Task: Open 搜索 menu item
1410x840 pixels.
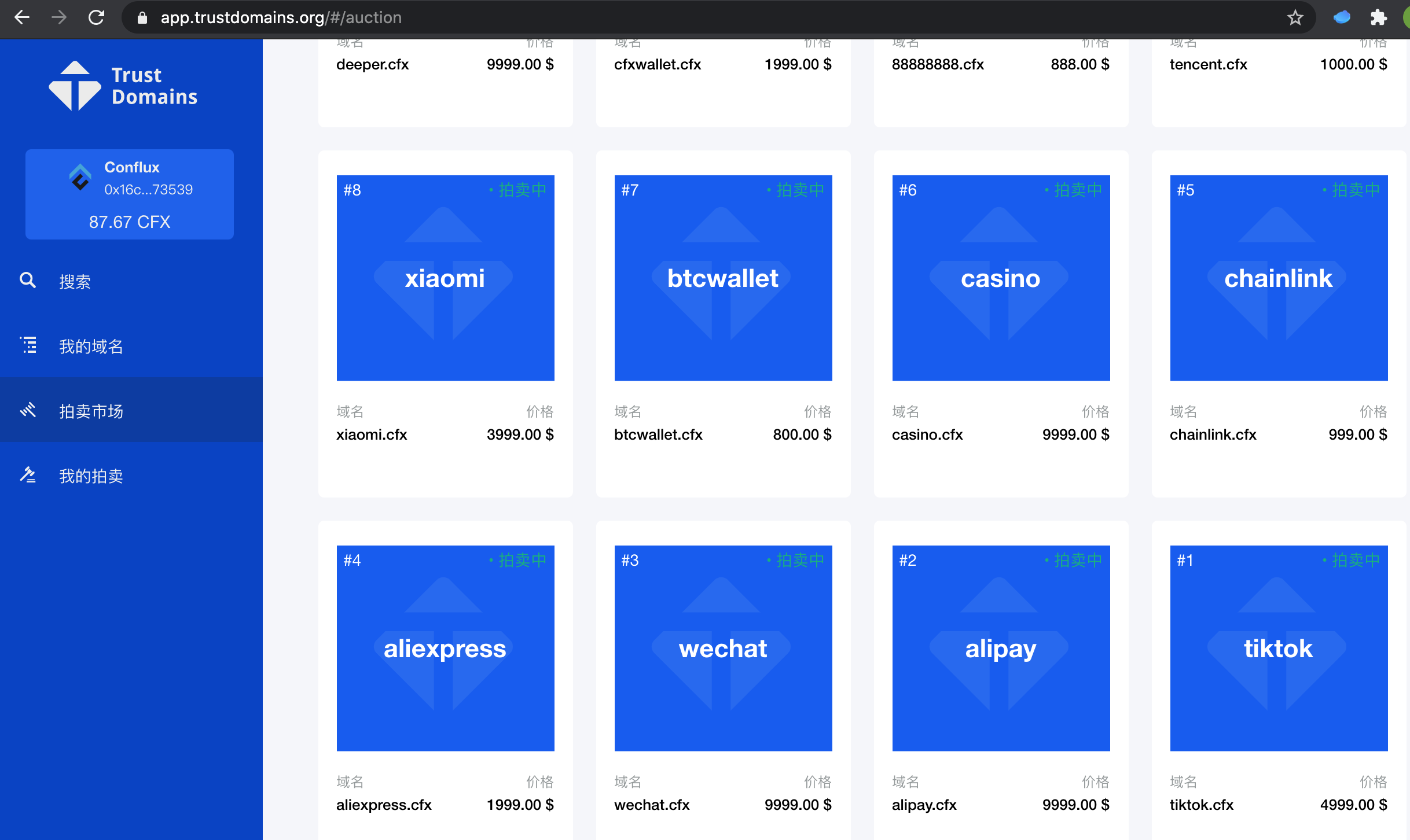Action: click(131, 281)
